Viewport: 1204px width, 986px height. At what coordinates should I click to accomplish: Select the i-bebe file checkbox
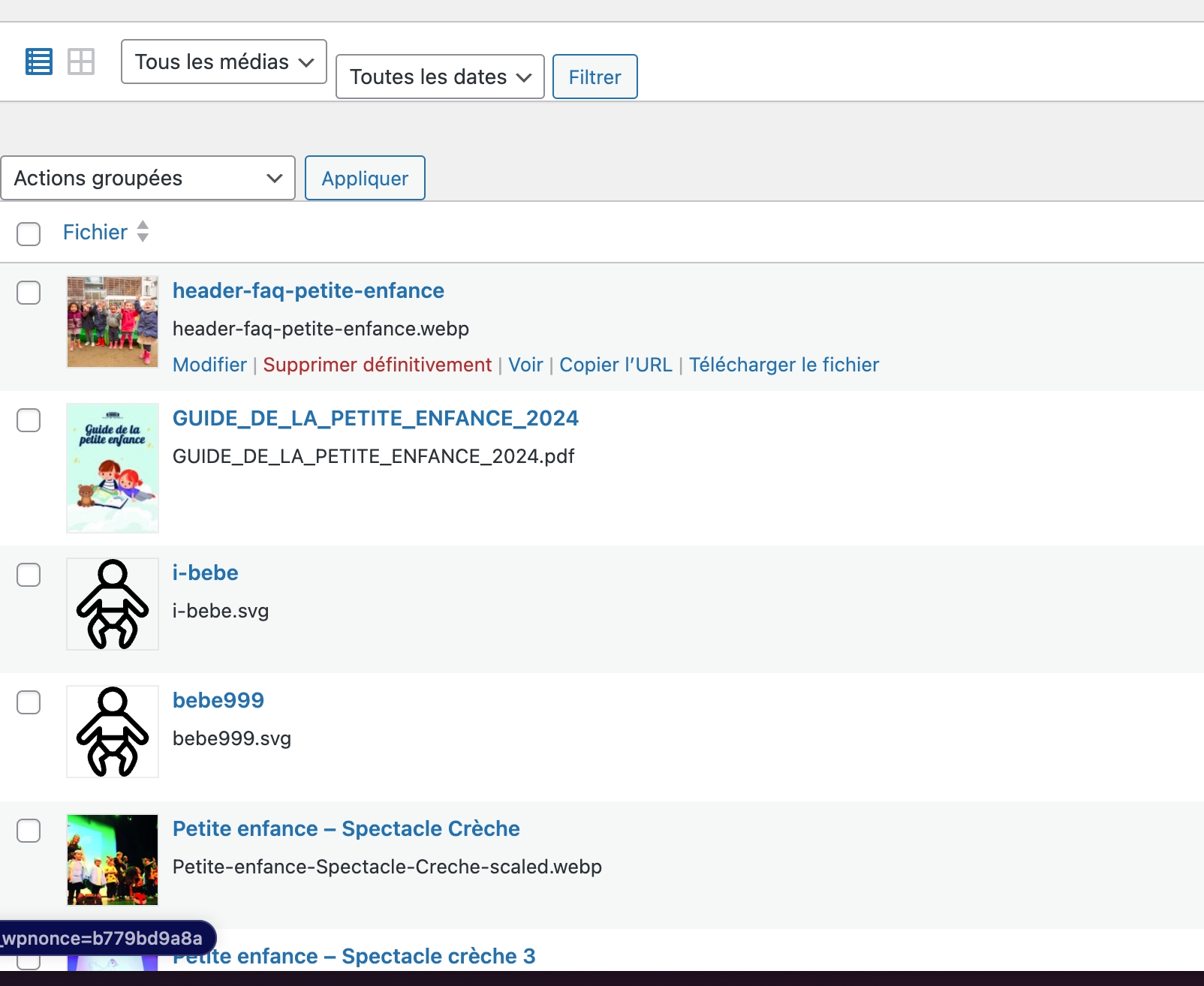(x=29, y=575)
